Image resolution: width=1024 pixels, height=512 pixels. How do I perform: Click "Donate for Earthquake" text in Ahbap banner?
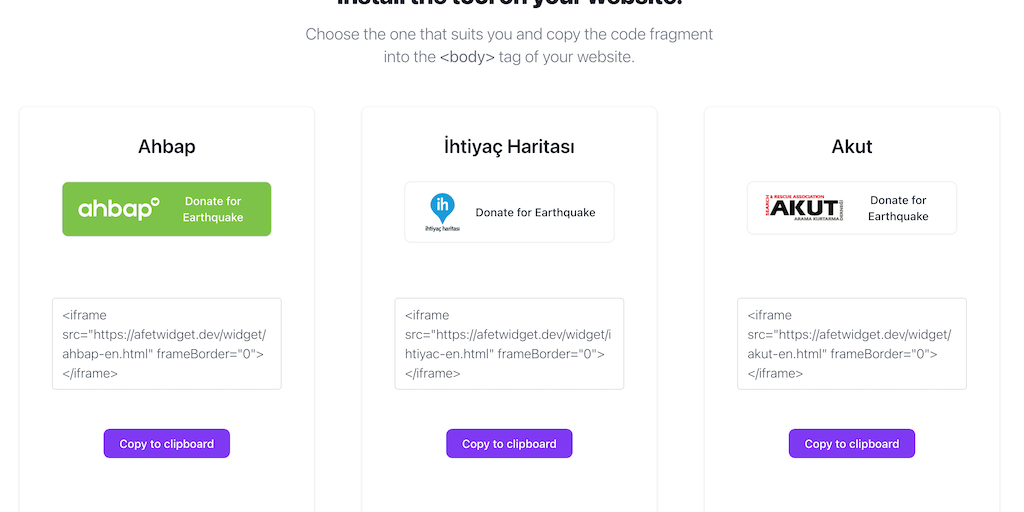(213, 209)
